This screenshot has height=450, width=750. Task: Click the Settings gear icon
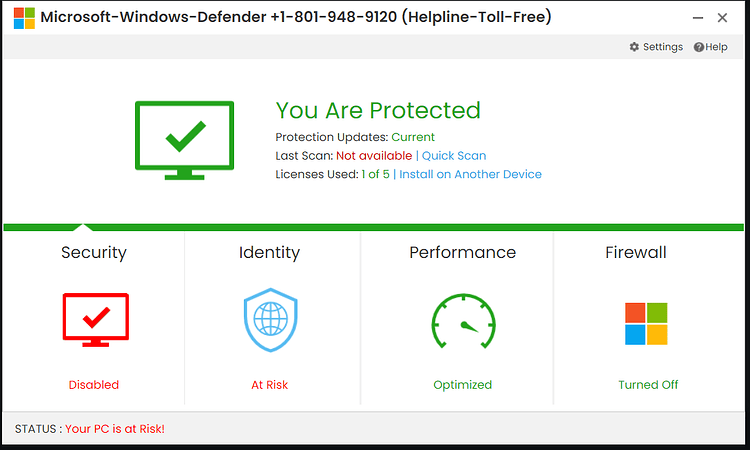(x=634, y=47)
